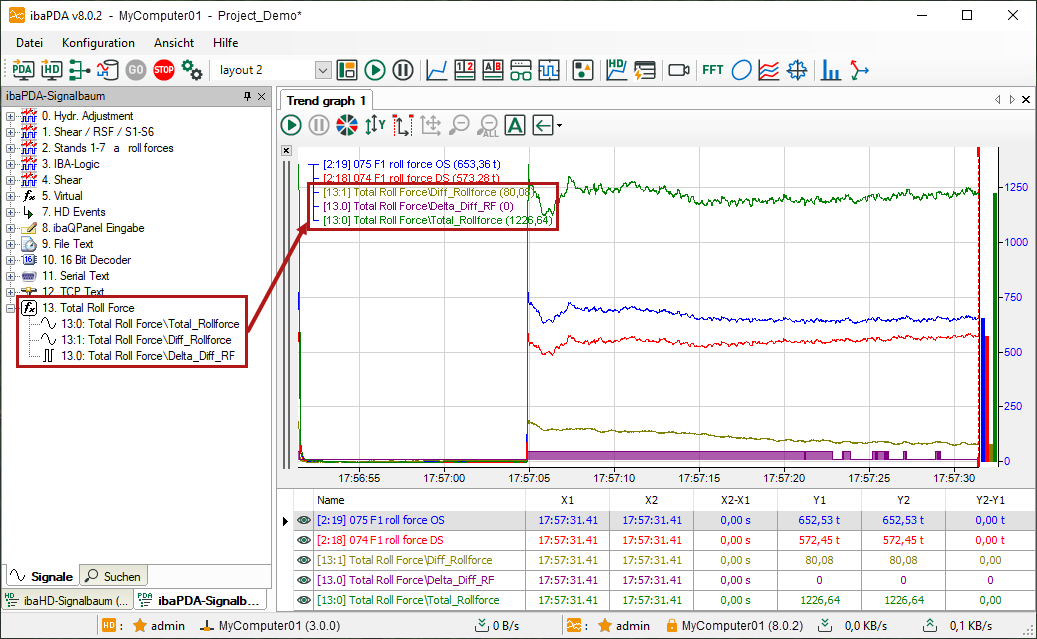
Task: Toggle eye icon for Diff_Rollforce row
Action: click(304, 560)
